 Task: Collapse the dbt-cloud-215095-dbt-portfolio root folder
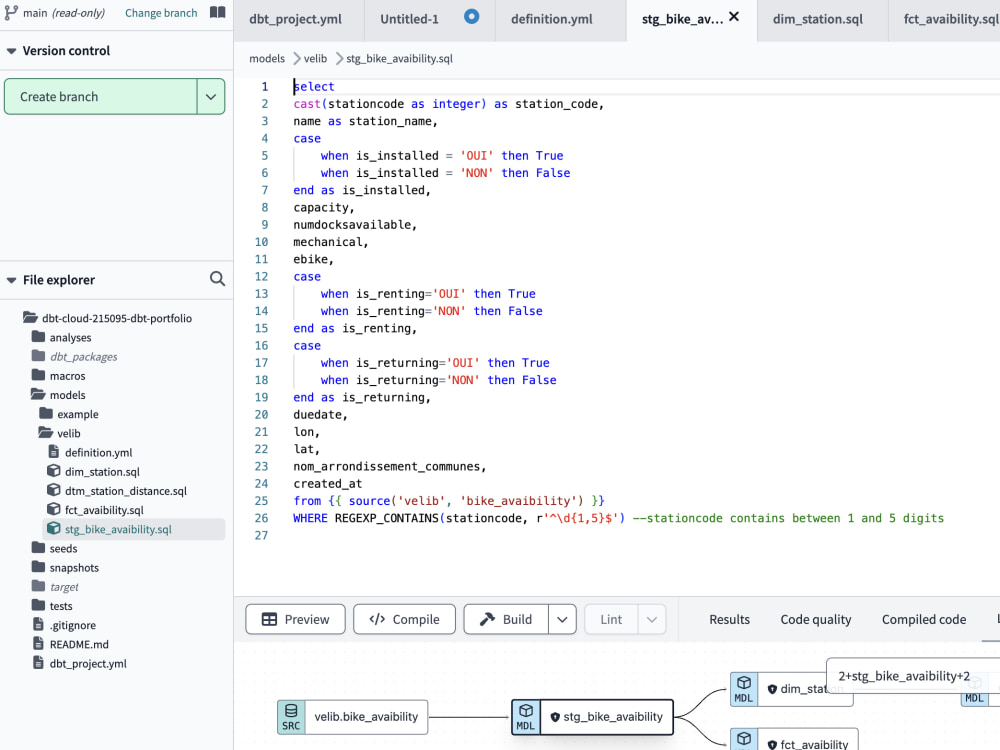30,318
